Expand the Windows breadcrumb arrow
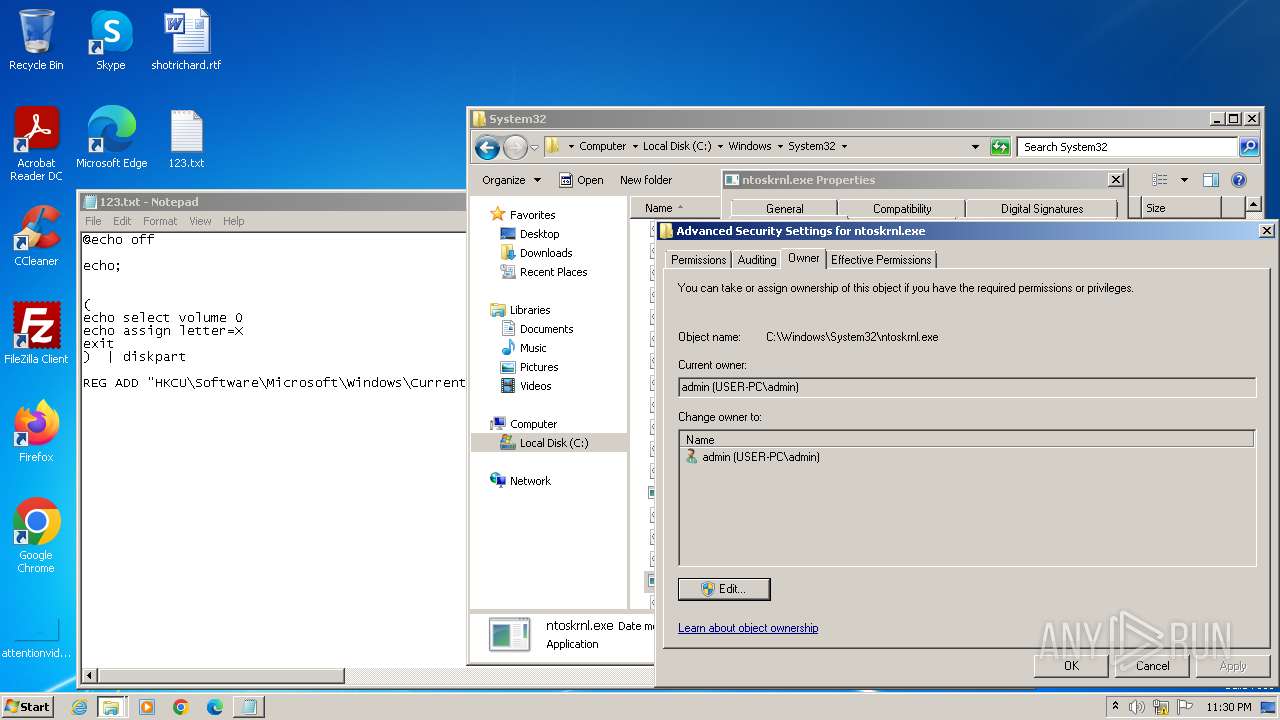Screen dimensions: 1280x720 point(780,146)
